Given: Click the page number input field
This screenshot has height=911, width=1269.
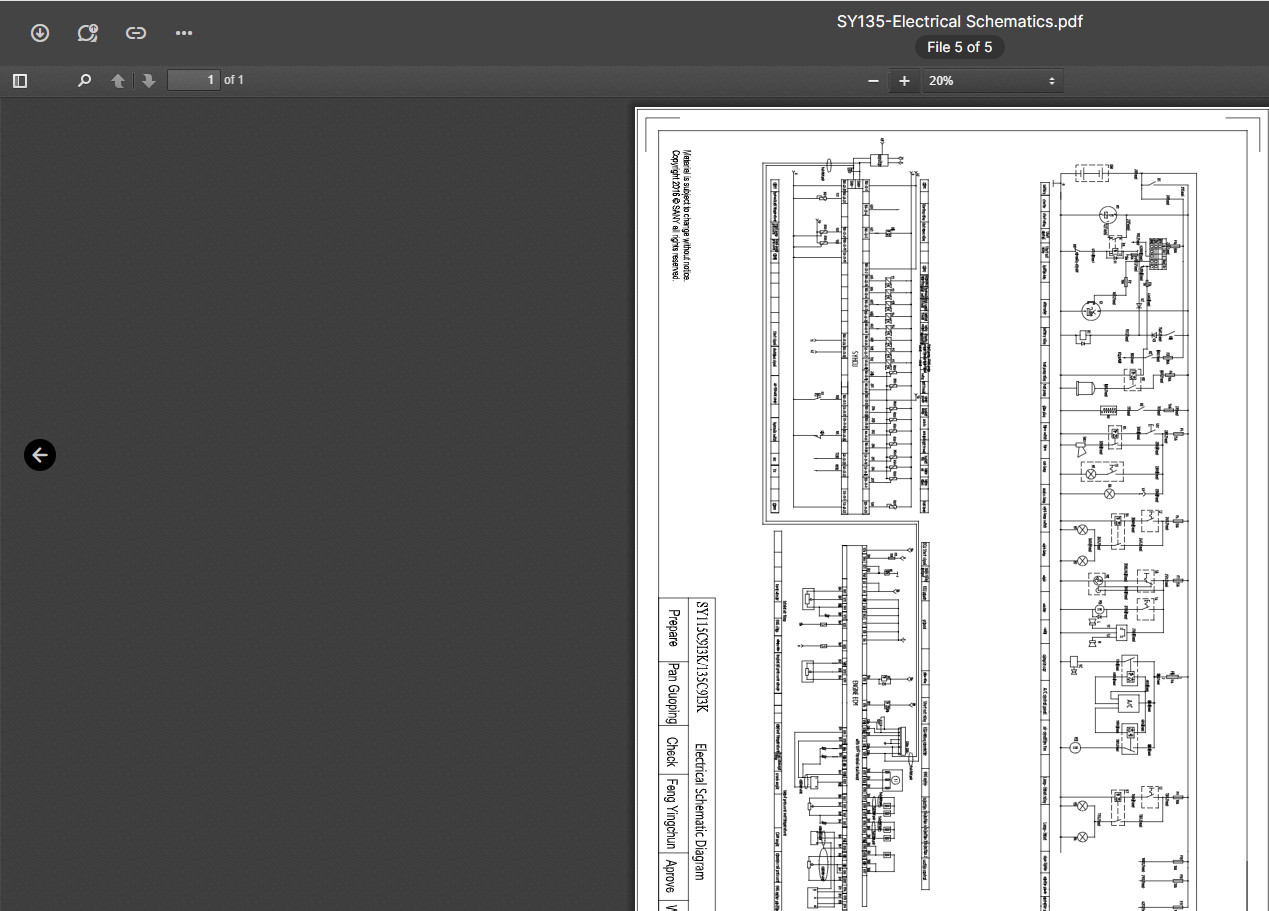Looking at the screenshot, I should tap(194, 80).
